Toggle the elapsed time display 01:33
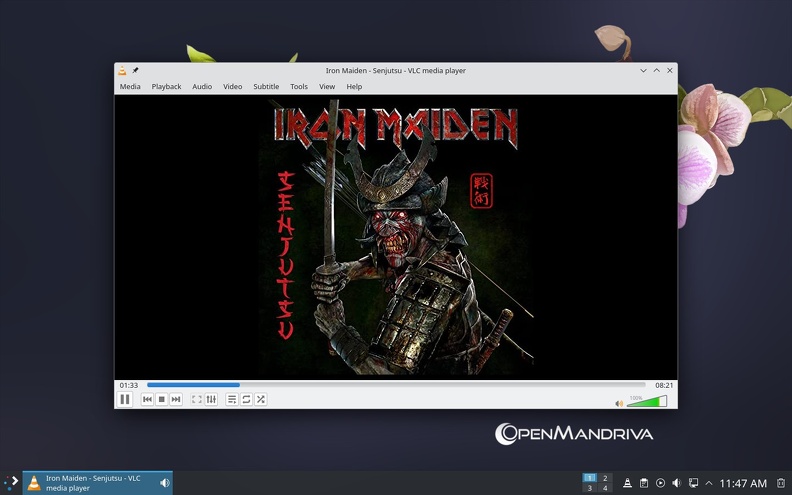Screen dimensions: 792x495 click(x=129, y=385)
